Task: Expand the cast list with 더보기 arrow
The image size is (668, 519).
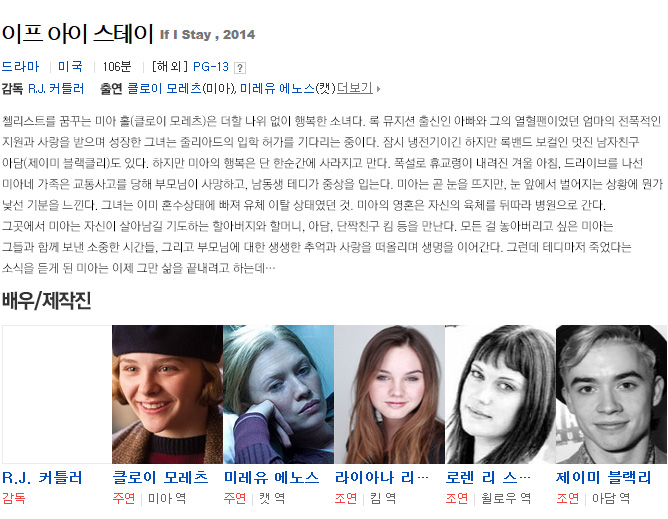Action: (x=358, y=88)
